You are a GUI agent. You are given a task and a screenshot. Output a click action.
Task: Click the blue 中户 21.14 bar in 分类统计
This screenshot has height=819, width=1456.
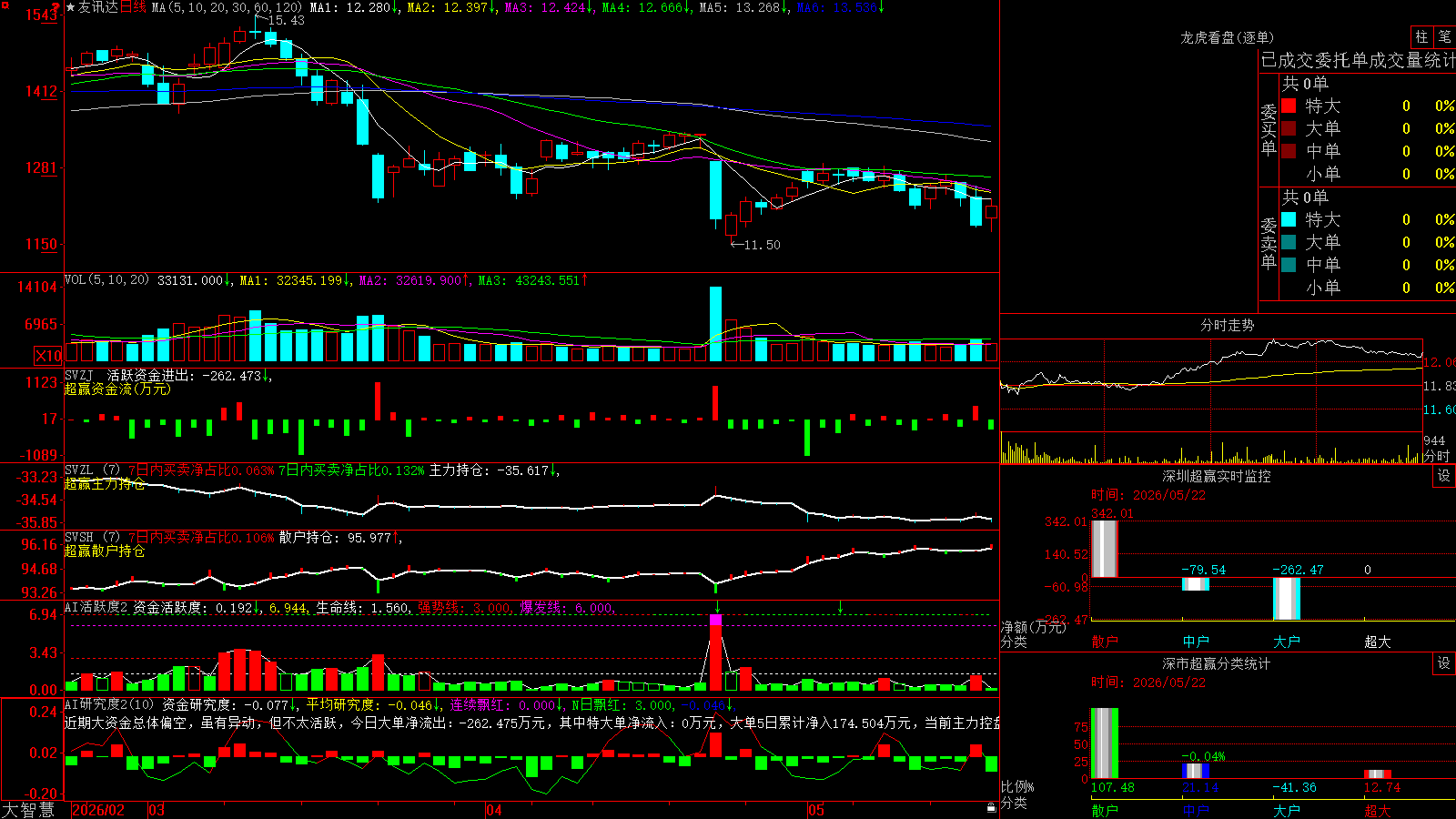click(1196, 771)
